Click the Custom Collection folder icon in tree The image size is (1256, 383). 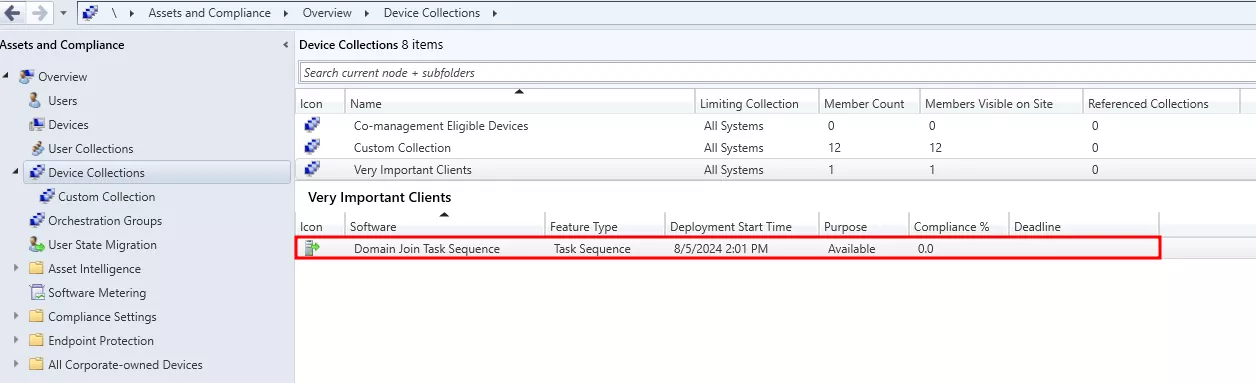click(47, 196)
